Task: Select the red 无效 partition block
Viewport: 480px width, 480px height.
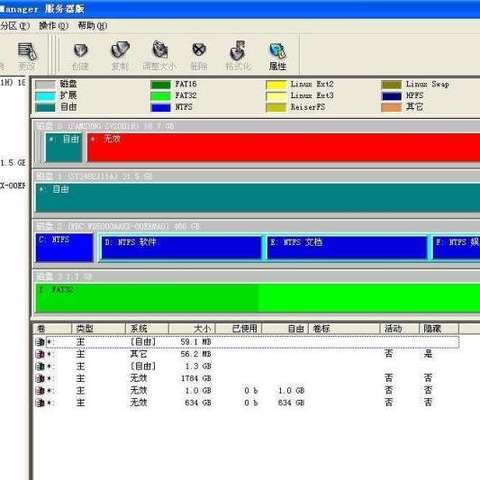Action: [283, 147]
